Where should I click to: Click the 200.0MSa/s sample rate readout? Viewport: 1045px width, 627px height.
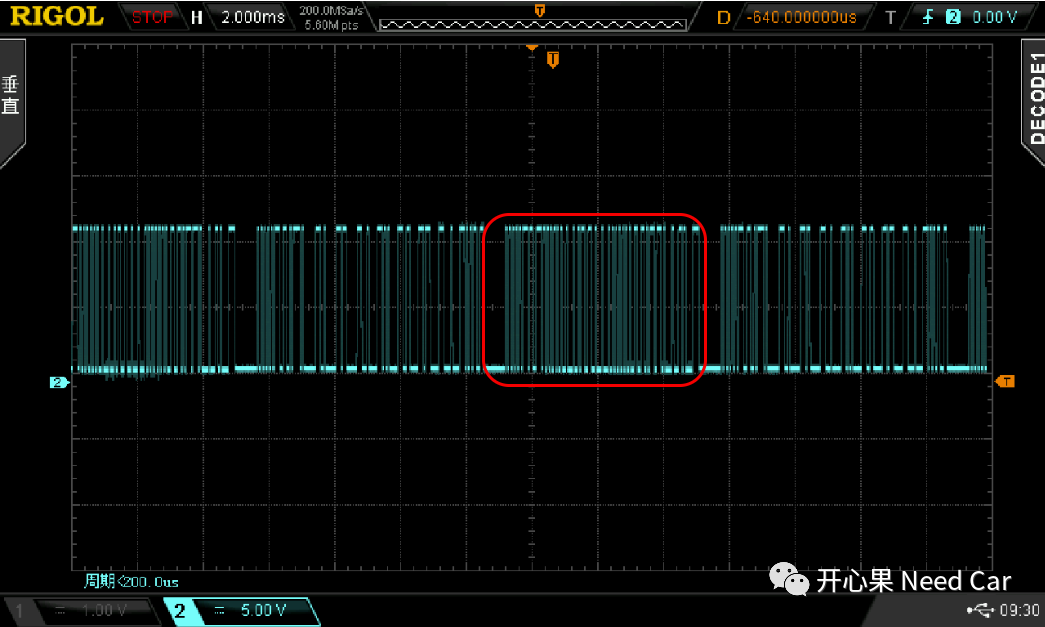pos(331,11)
